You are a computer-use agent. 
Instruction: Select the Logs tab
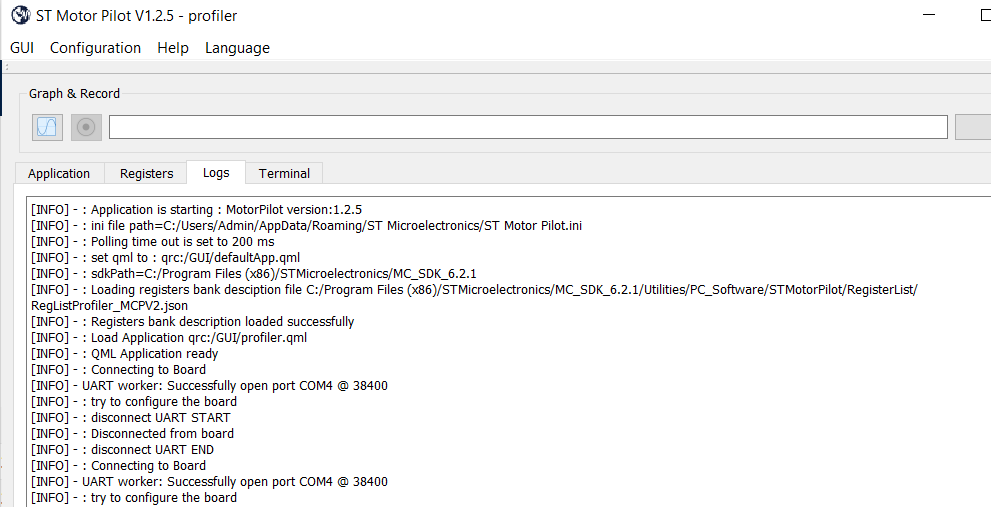[216, 172]
